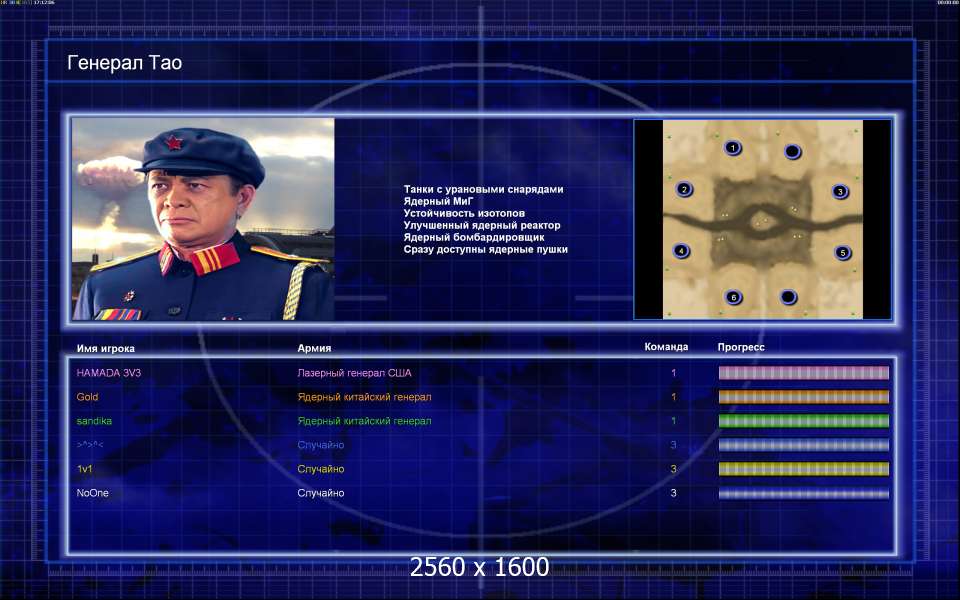
Task: Click 'Танки с урановыми снарядами' line
Action: pyautogui.click(x=483, y=189)
